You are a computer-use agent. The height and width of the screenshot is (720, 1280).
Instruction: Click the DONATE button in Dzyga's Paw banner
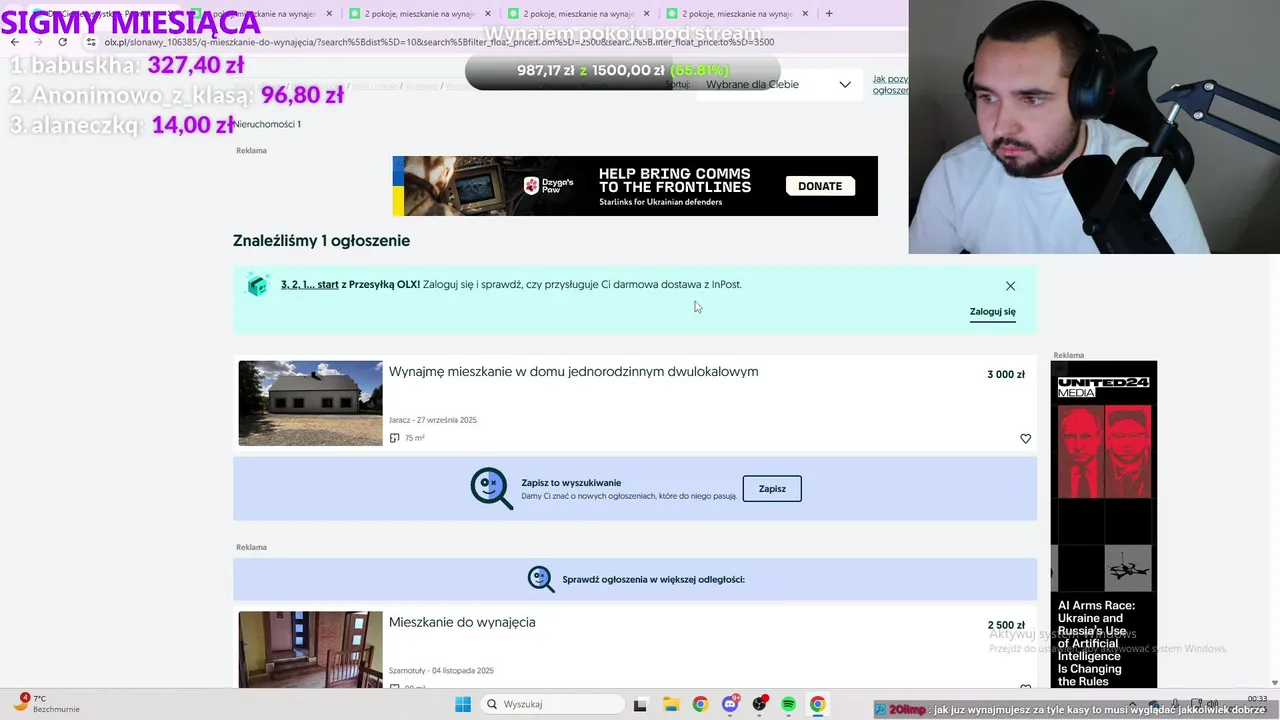click(x=820, y=186)
